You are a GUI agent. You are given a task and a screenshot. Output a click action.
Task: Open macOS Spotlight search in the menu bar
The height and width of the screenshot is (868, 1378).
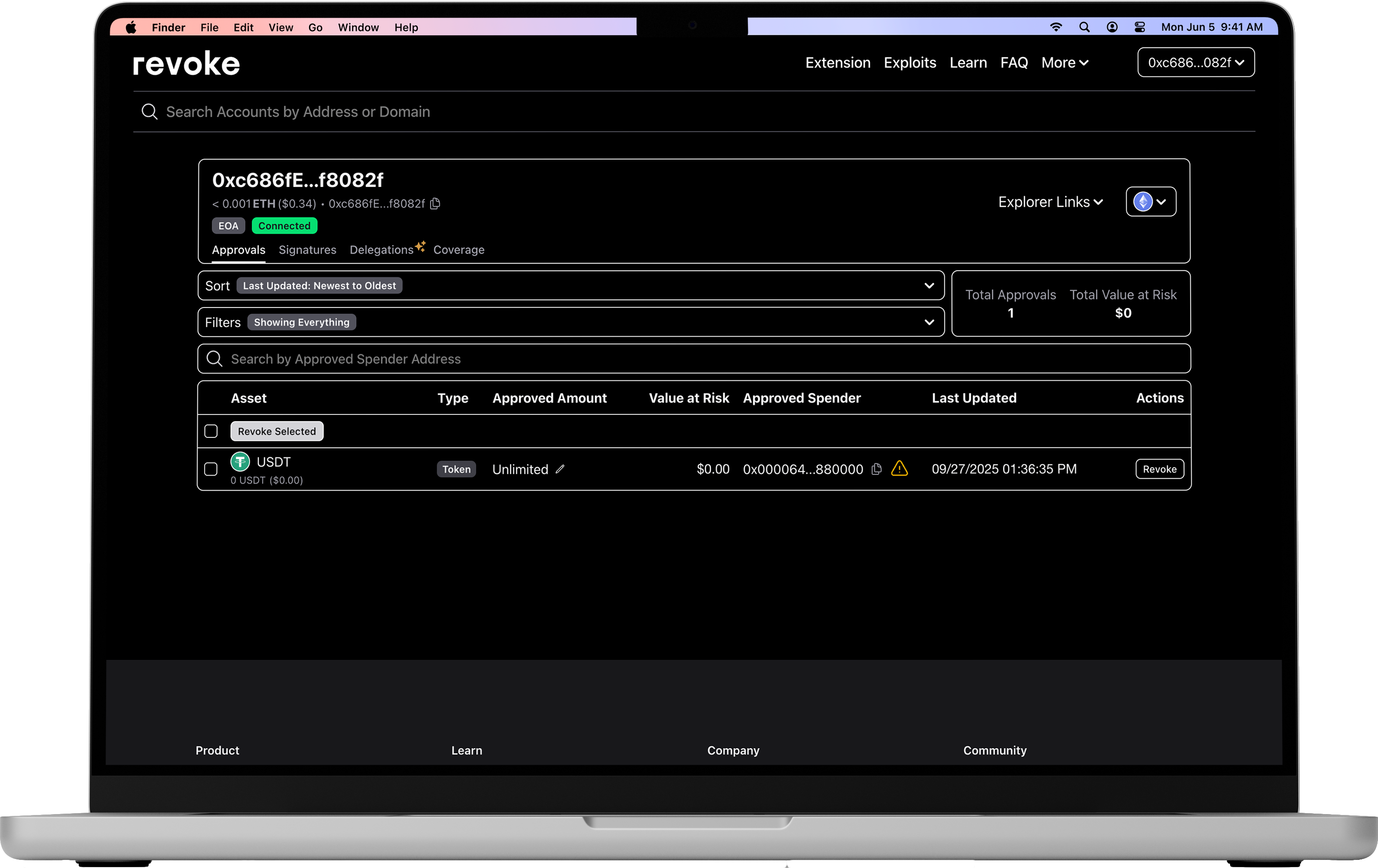1084,27
